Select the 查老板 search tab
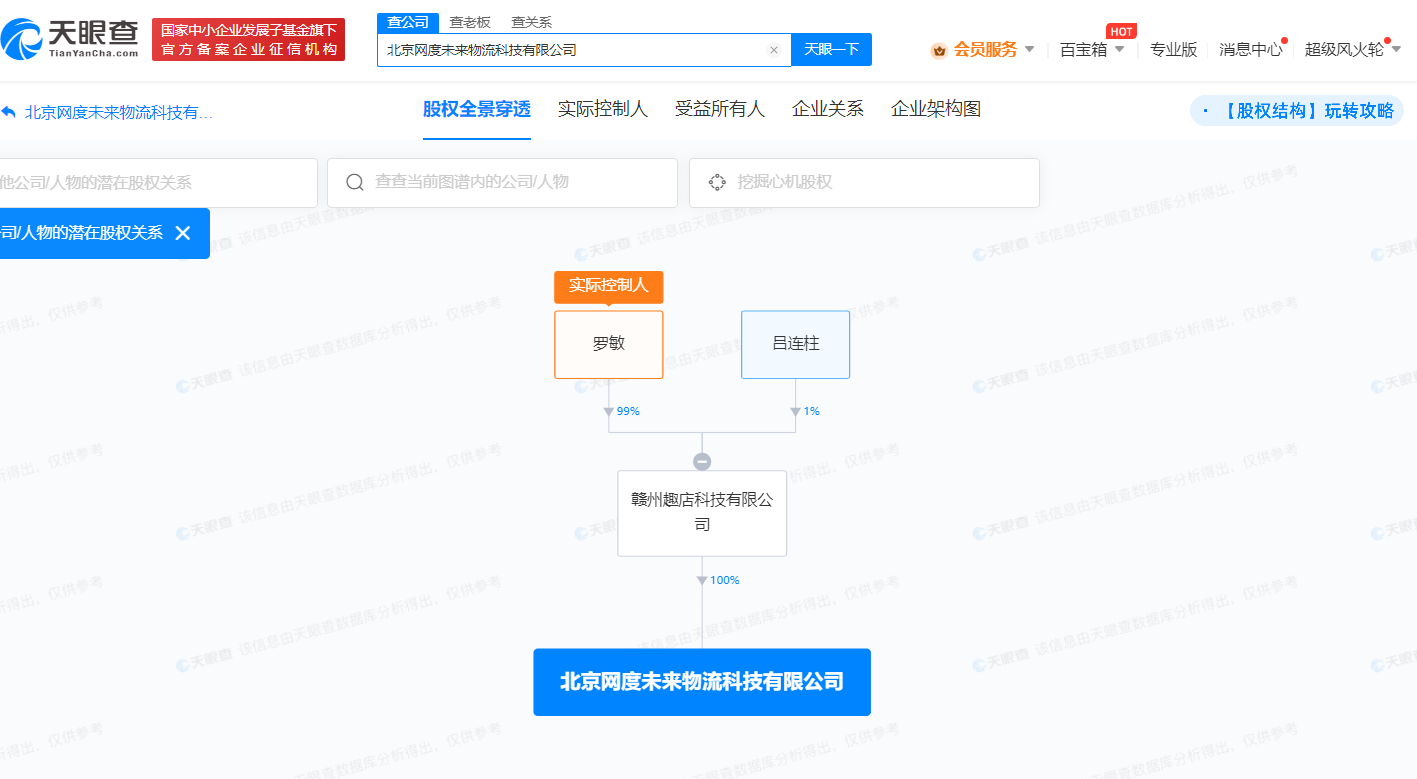The width and height of the screenshot is (1417, 779). point(470,22)
